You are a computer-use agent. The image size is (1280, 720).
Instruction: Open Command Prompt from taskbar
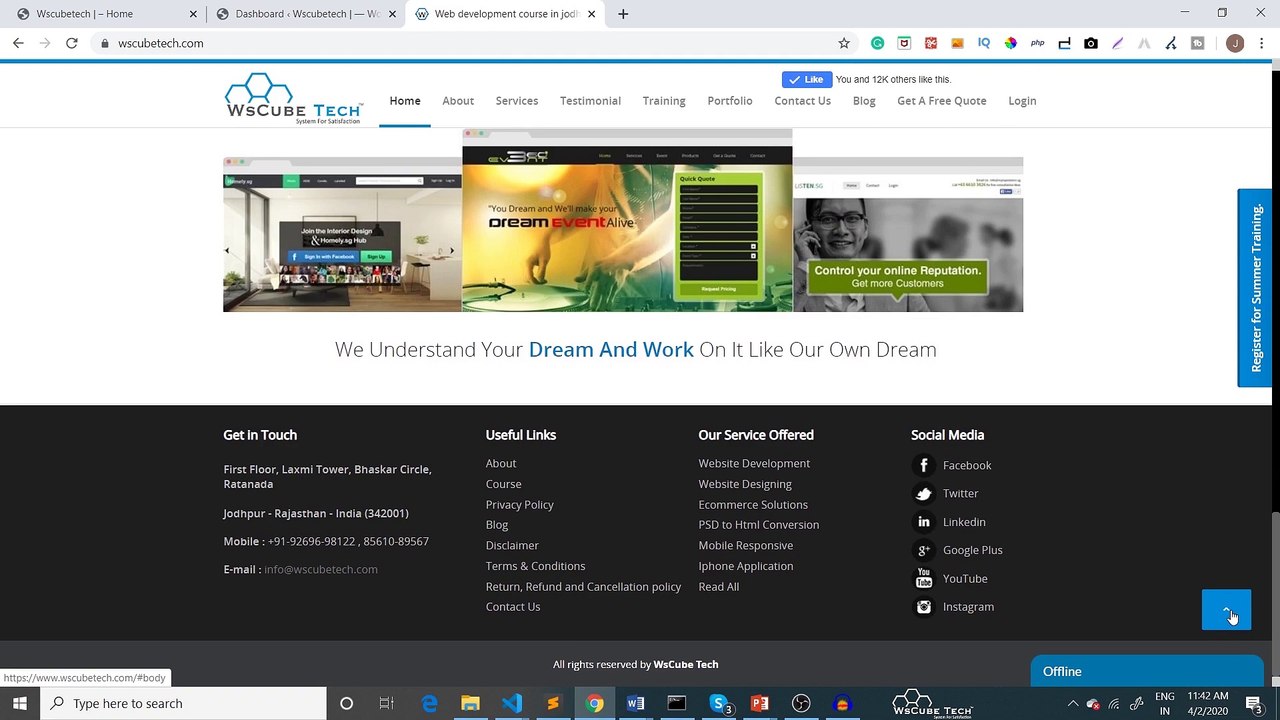point(677,703)
